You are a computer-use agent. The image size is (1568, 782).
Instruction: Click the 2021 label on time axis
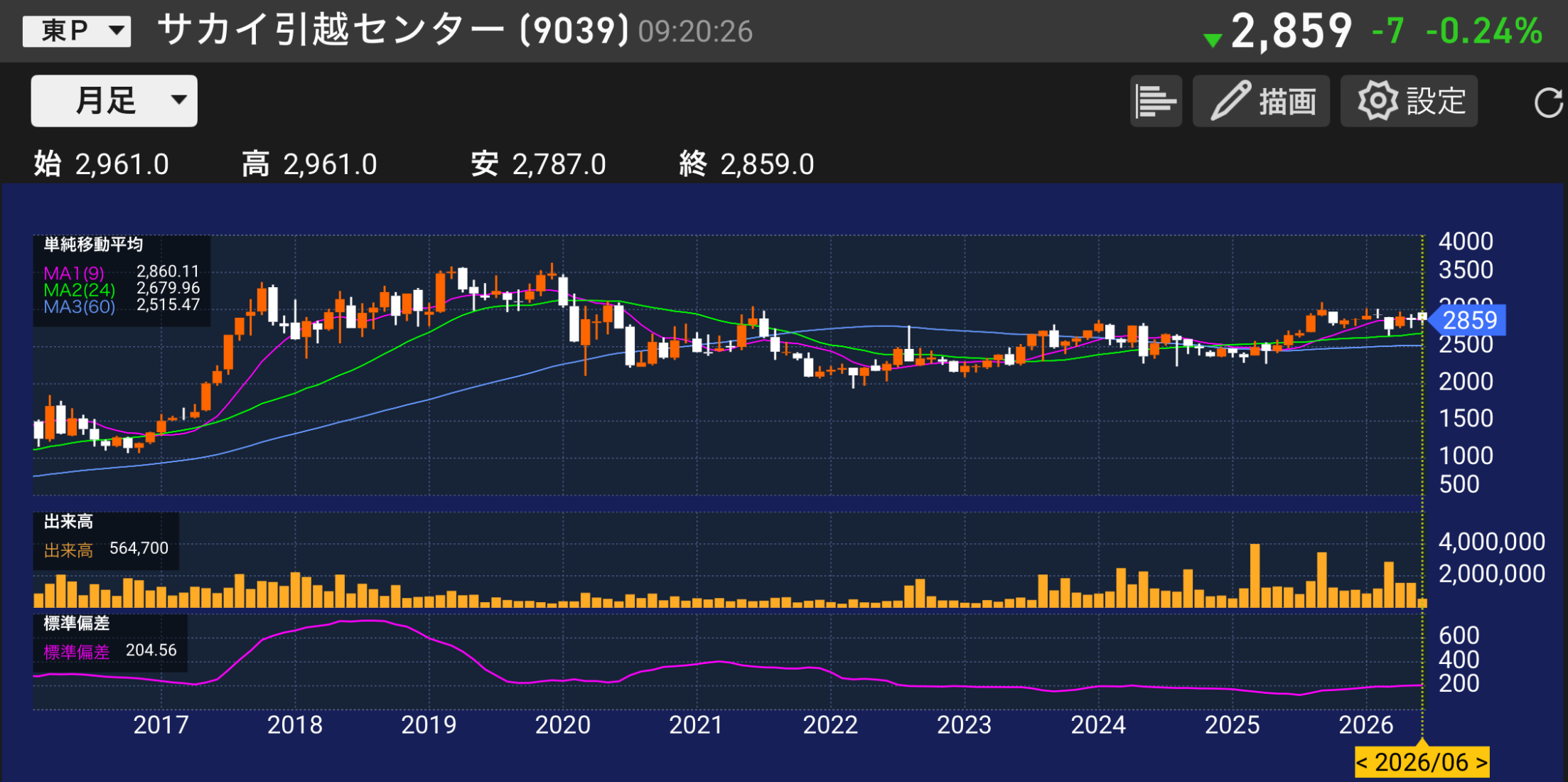[x=697, y=725]
